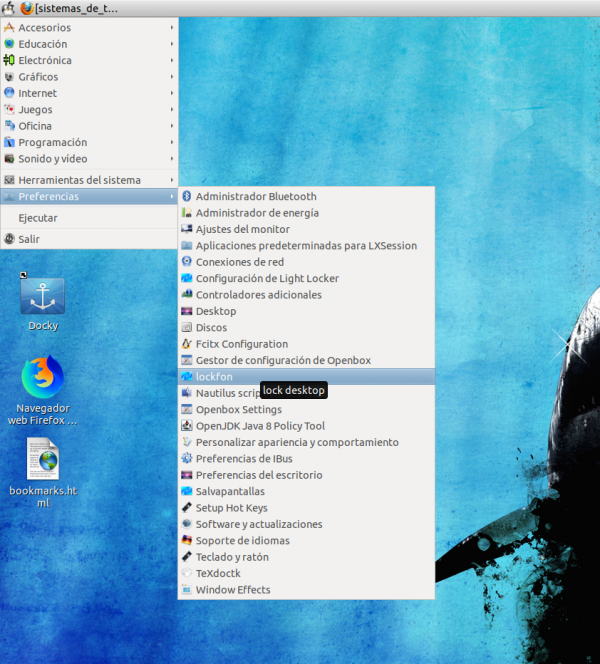Click the icon beside Setup Hot Keys
This screenshot has width=600, height=664.
coord(186,507)
